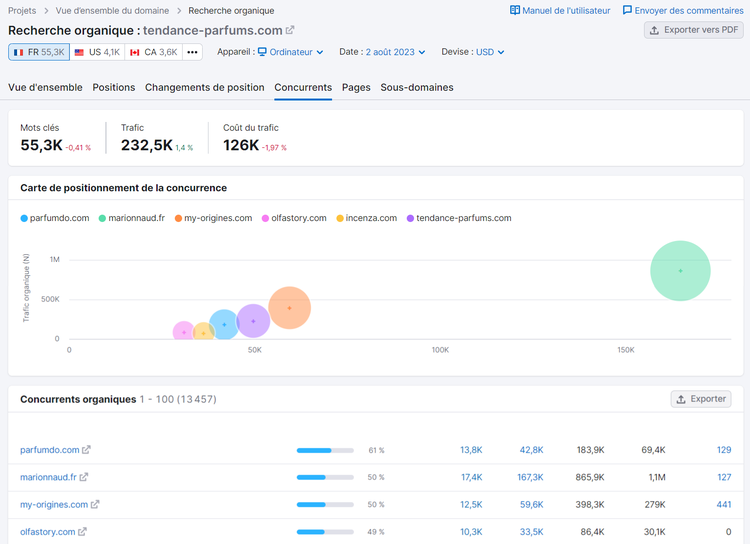Image resolution: width=750 pixels, height=544 pixels.
Task: Open parfumdo.com competitor link
Action: coord(50,450)
